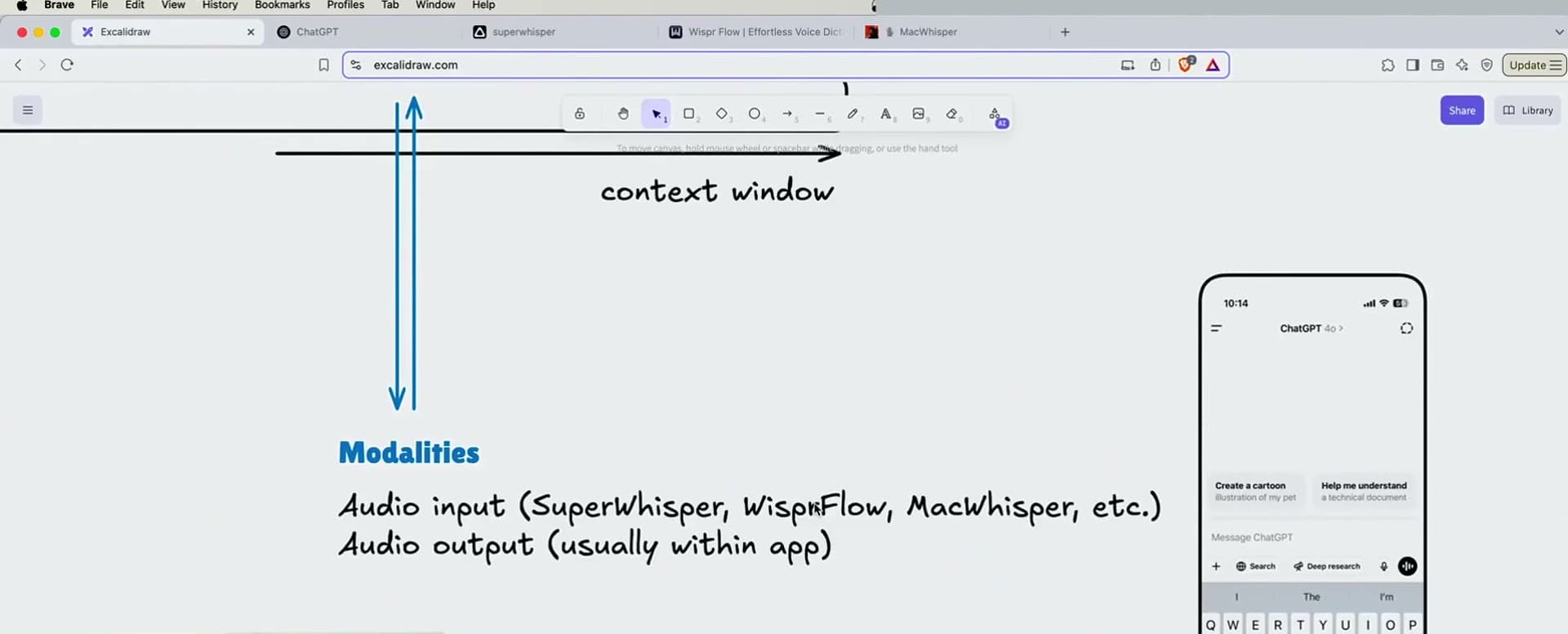
Task: Open the Brave VPN shield icon
Action: [x=1486, y=65]
